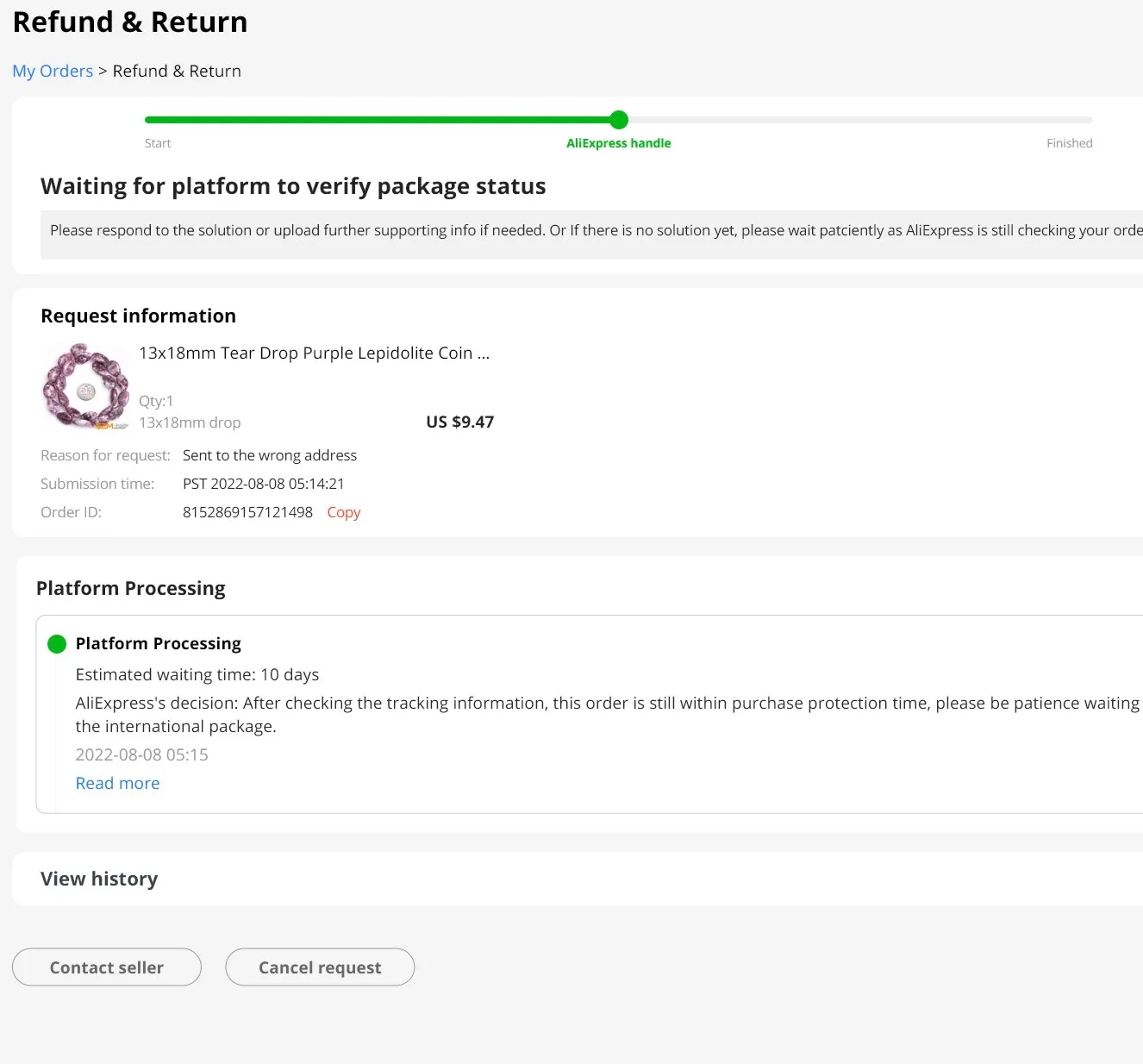Open the My Orders breadcrumb link

[53, 72]
